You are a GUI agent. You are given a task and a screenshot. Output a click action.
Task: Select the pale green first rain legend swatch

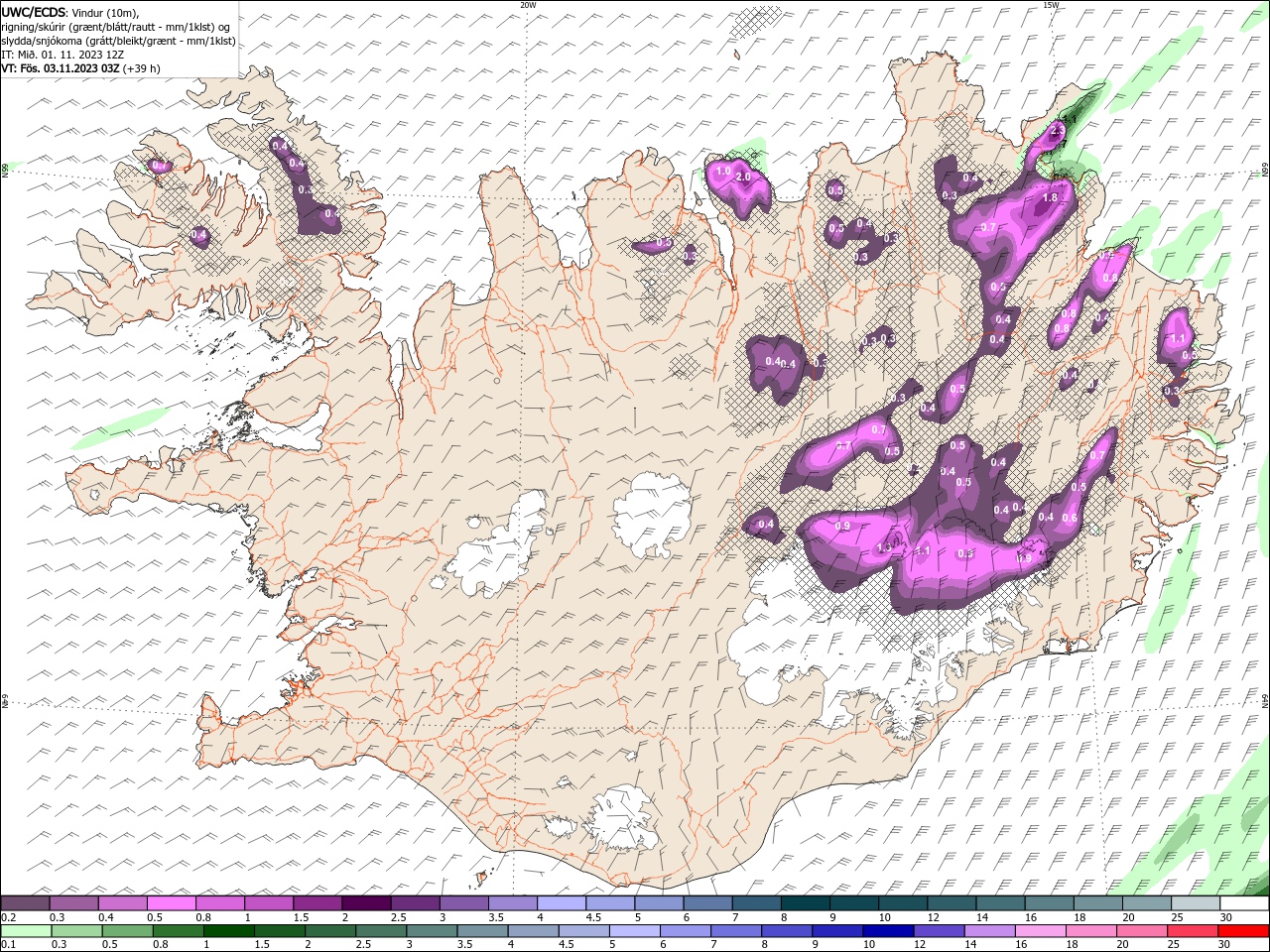(26, 931)
